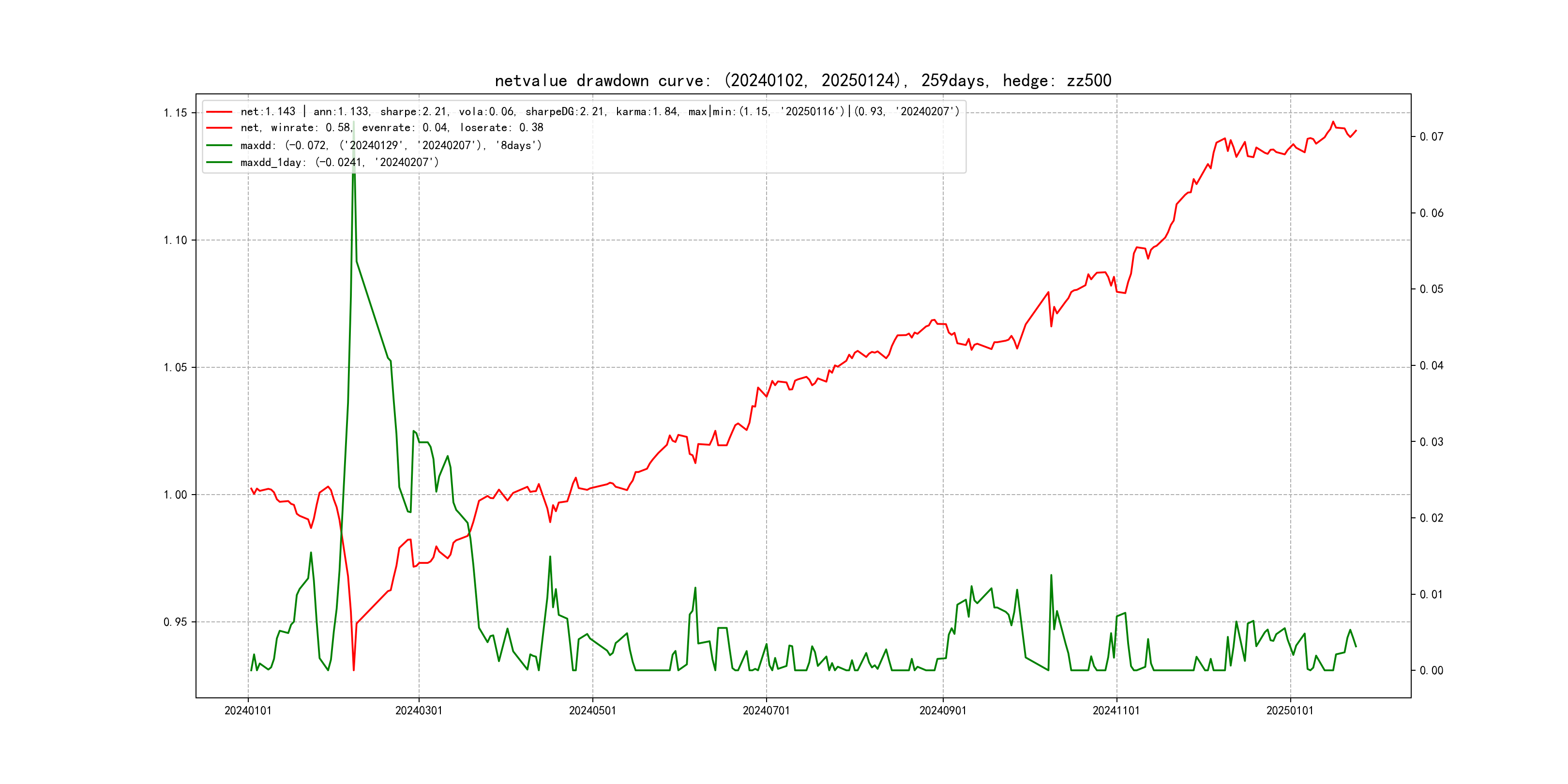Click the chart title text
Viewport: 1568px width, 784px height.
coord(802,80)
